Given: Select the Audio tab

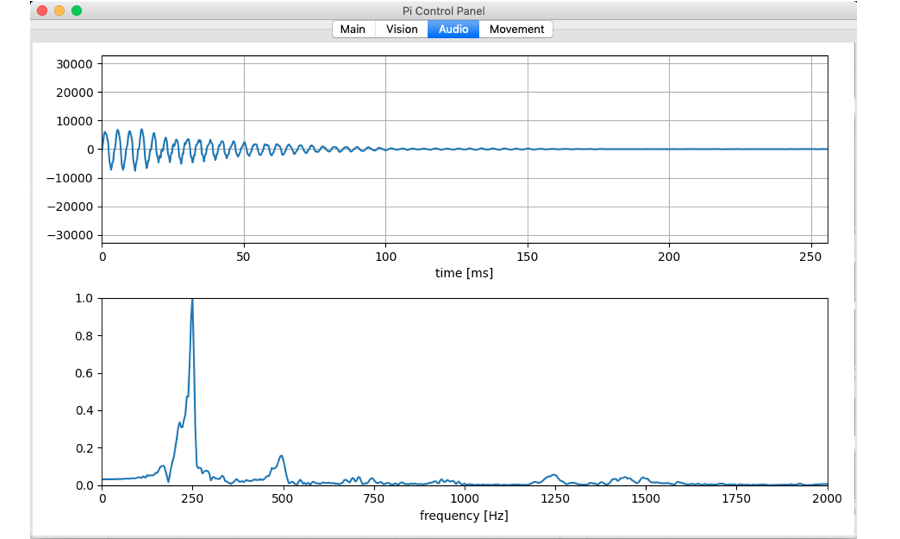Looking at the screenshot, I should coord(453,29).
